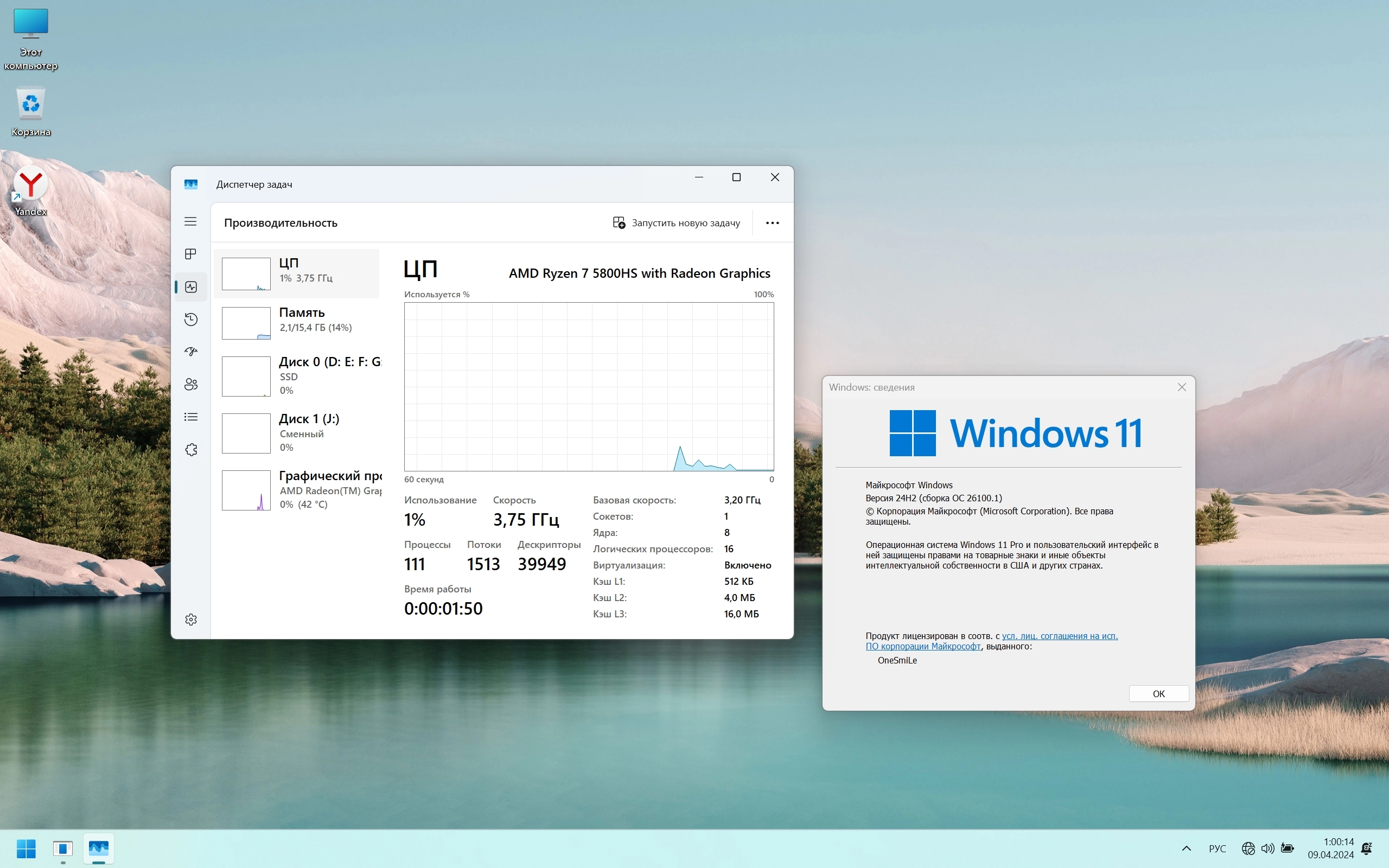Open Startup apps sidebar icon
Image resolution: width=1389 pixels, height=868 pixels.
coord(190,352)
